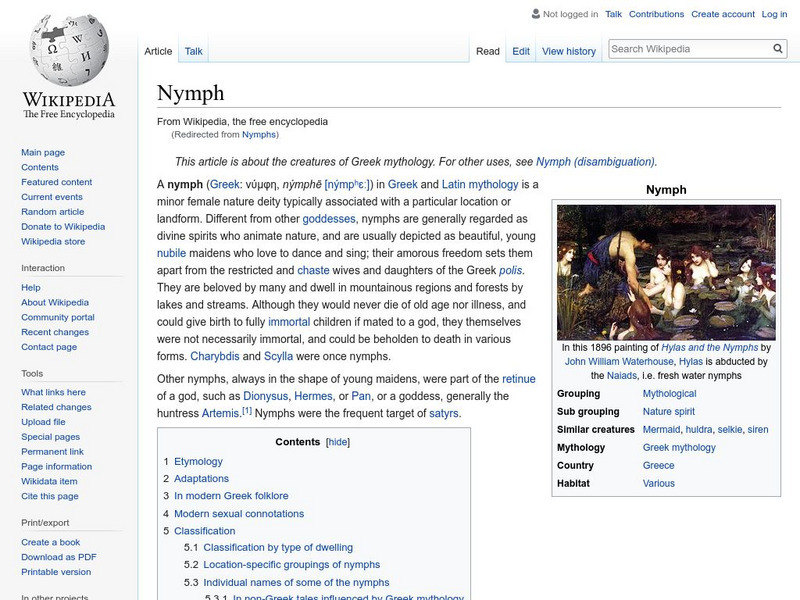
Task: Hide the Contents table via hide toggle
Action: click(x=338, y=442)
